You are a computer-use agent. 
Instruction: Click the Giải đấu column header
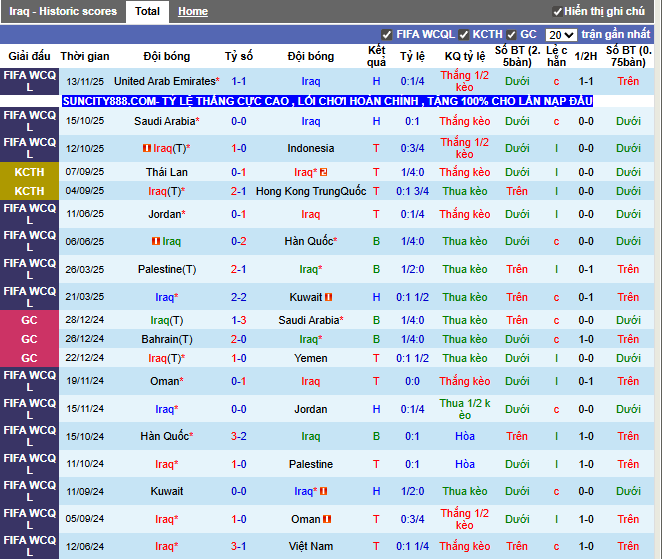29,56
